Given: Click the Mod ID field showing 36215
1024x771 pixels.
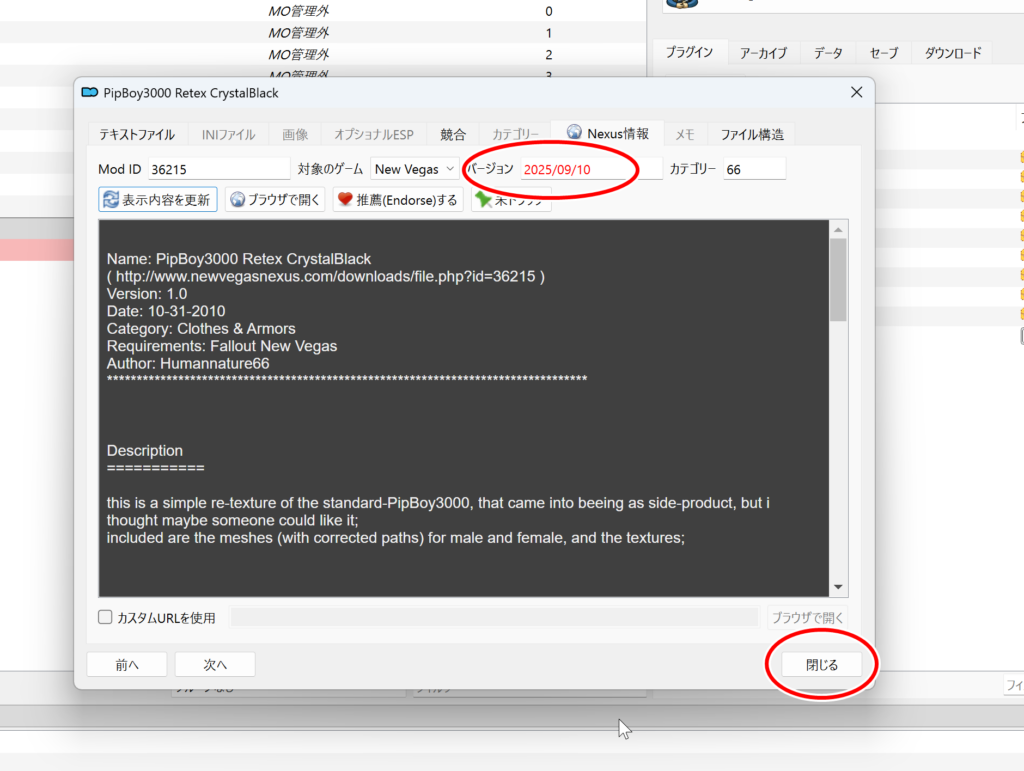Looking at the screenshot, I should point(218,169).
